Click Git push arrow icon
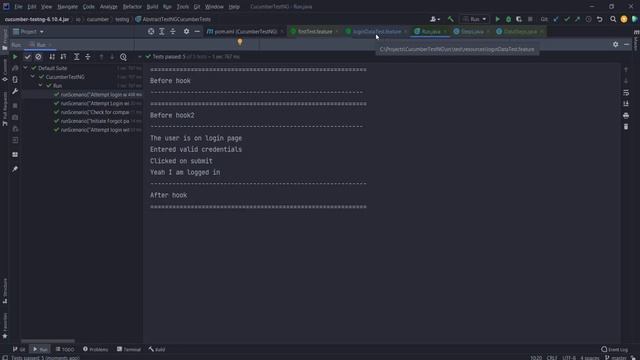Screen dimensions: 640x360 click(577, 19)
